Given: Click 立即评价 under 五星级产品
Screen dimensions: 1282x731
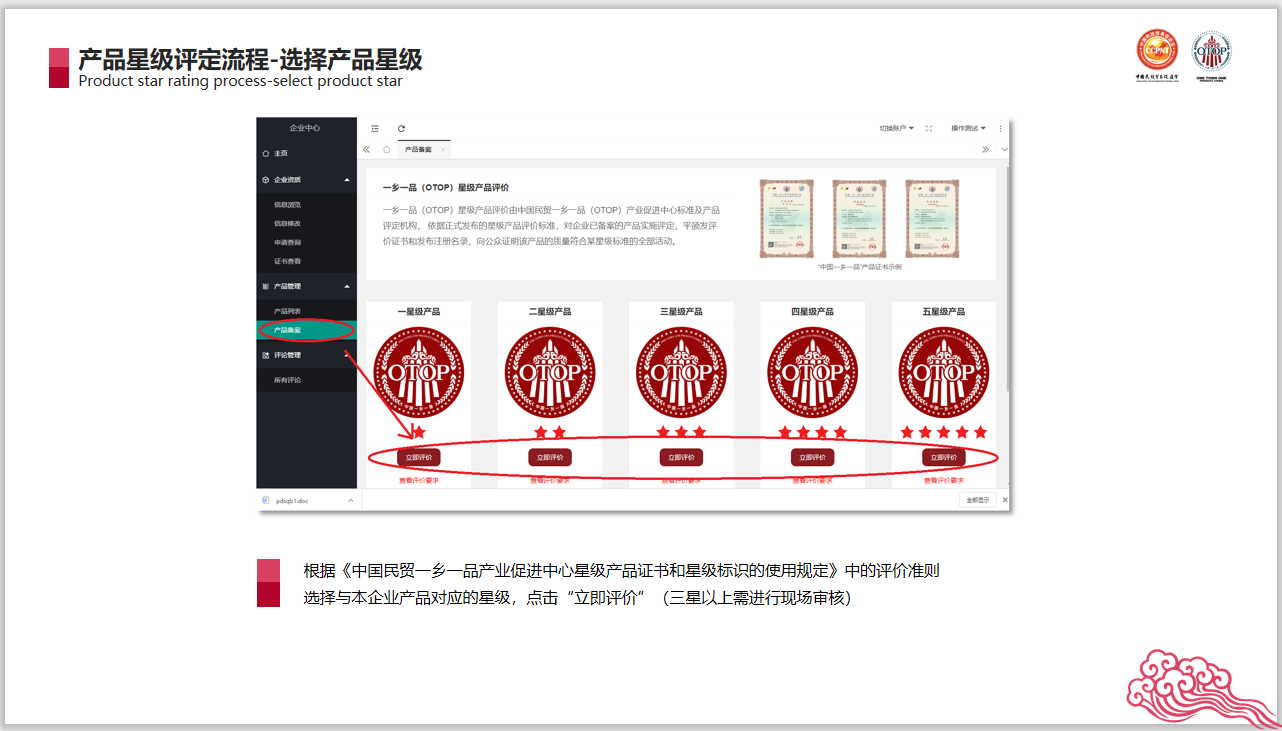Looking at the screenshot, I should 944,457.
